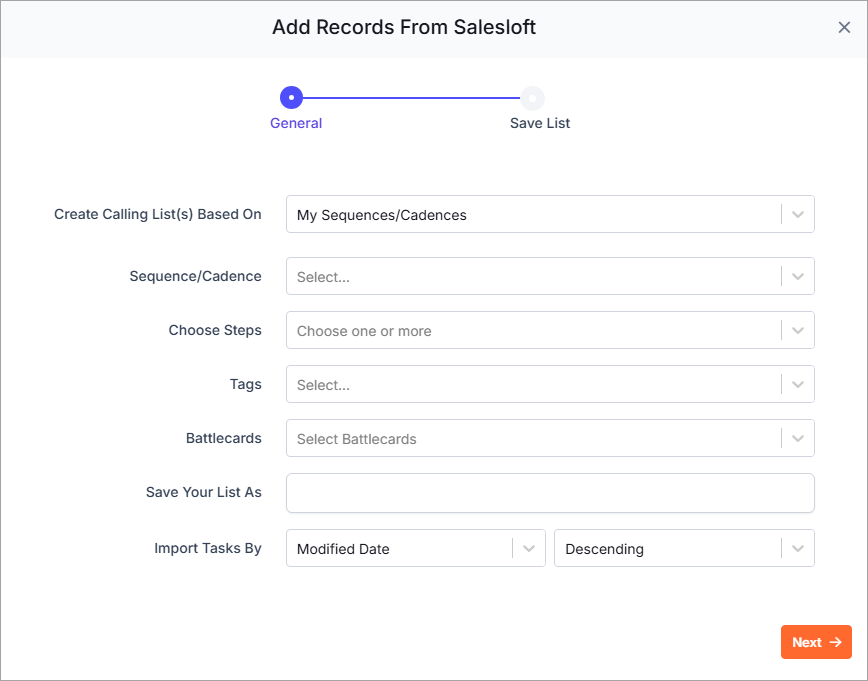Image resolution: width=868 pixels, height=681 pixels.
Task: Open the Choose Steps multi-select
Action: 550,330
